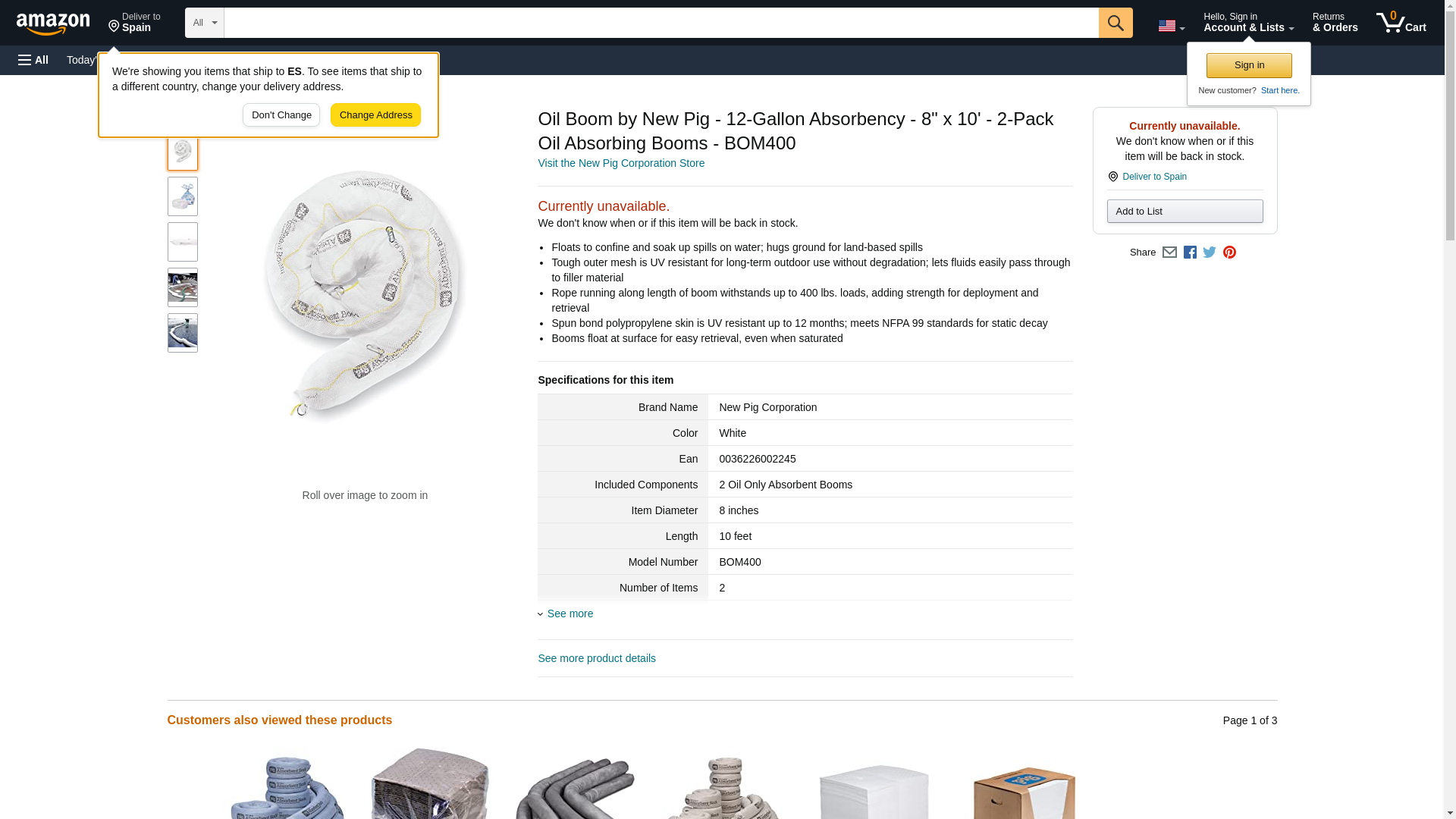Share the product on Pinterest

click(1229, 253)
